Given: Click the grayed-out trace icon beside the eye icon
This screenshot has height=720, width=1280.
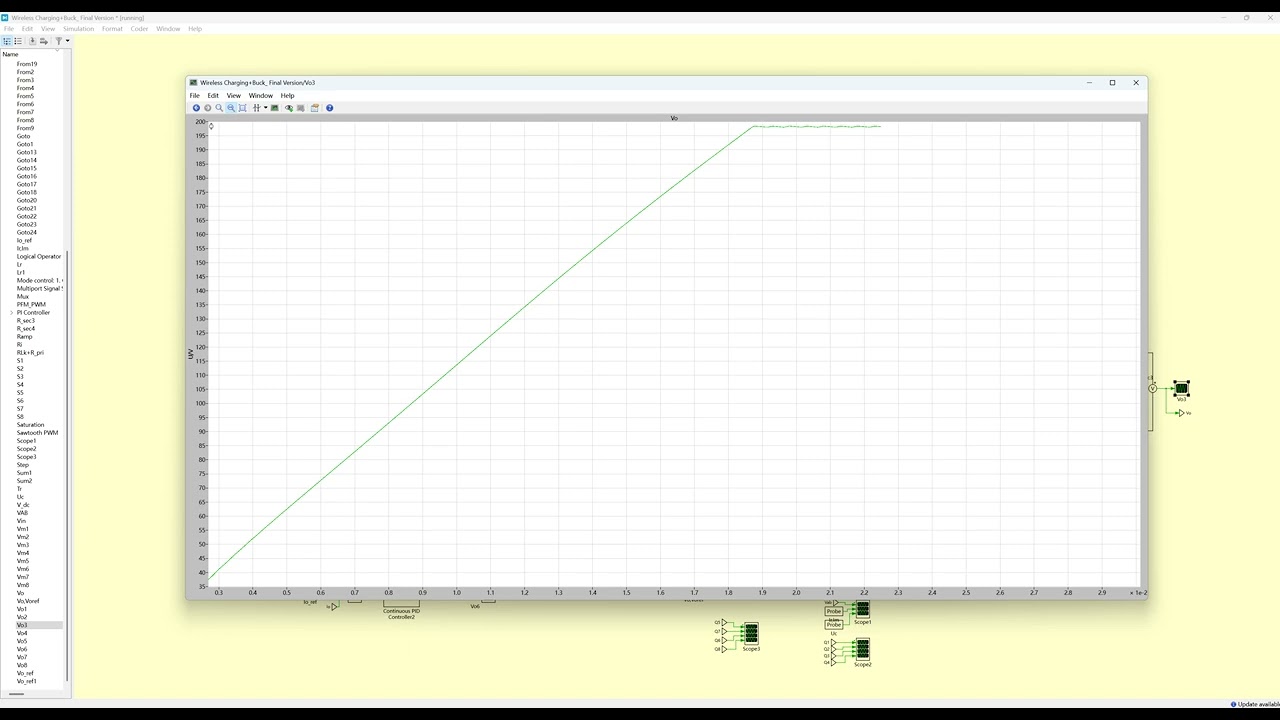Looking at the screenshot, I should click(x=301, y=108).
